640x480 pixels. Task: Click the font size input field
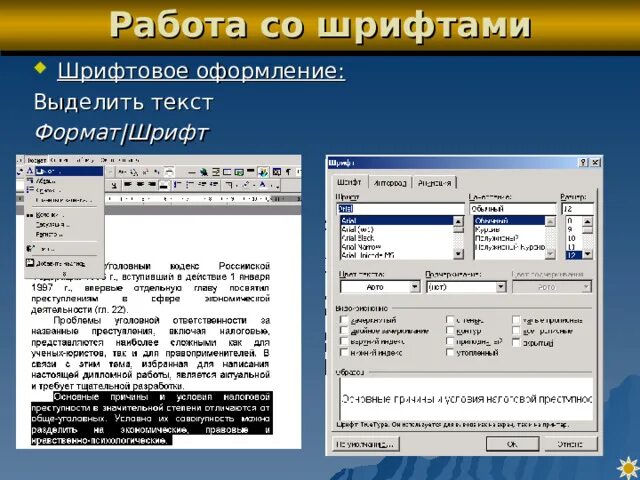[x=578, y=209]
